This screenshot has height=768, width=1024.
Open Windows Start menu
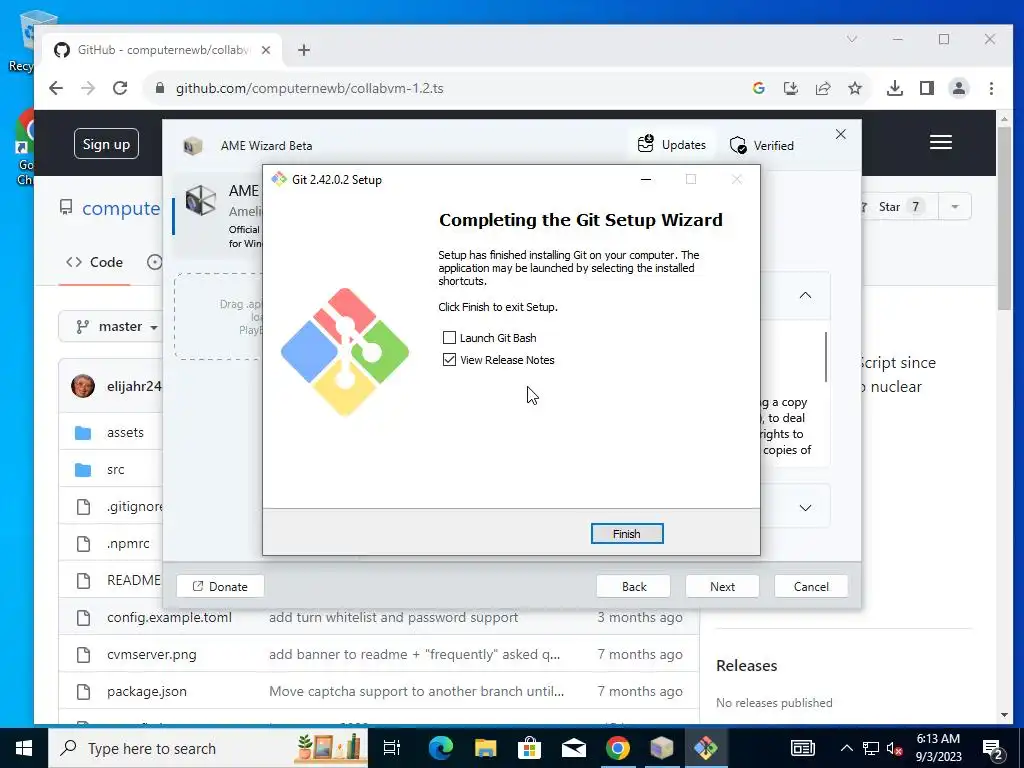pos(24,748)
